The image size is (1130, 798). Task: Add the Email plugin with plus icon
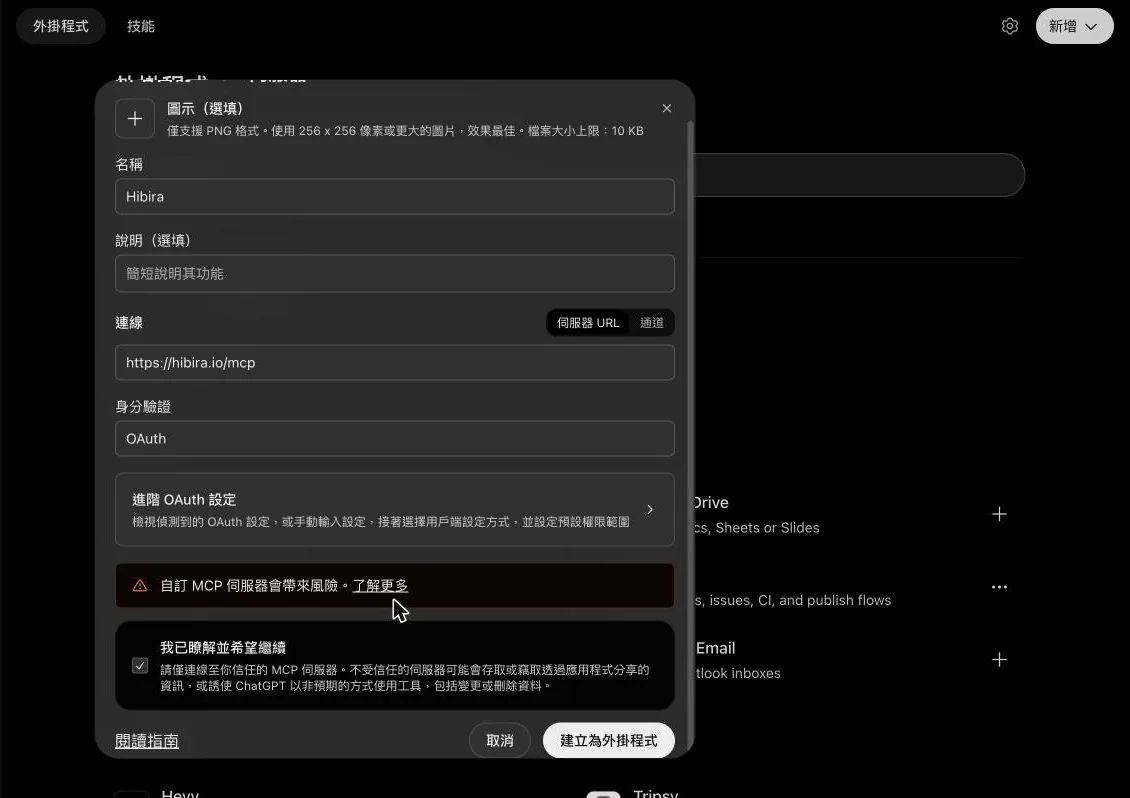(999, 660)
